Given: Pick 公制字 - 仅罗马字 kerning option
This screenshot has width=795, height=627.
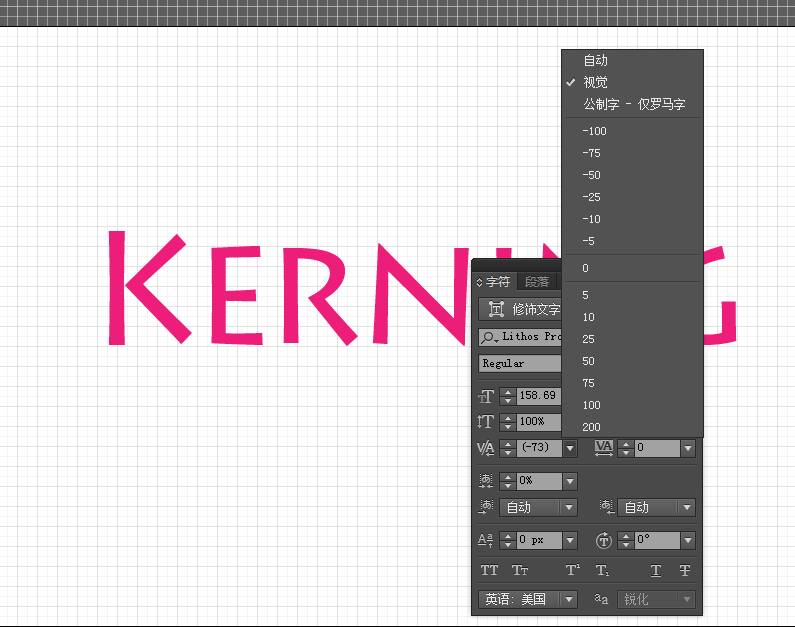Looking at the screenshot, I should click(634, 104).
